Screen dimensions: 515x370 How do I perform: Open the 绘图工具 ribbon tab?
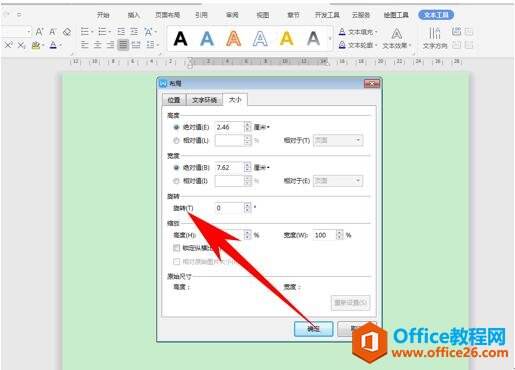click(396, 15)
